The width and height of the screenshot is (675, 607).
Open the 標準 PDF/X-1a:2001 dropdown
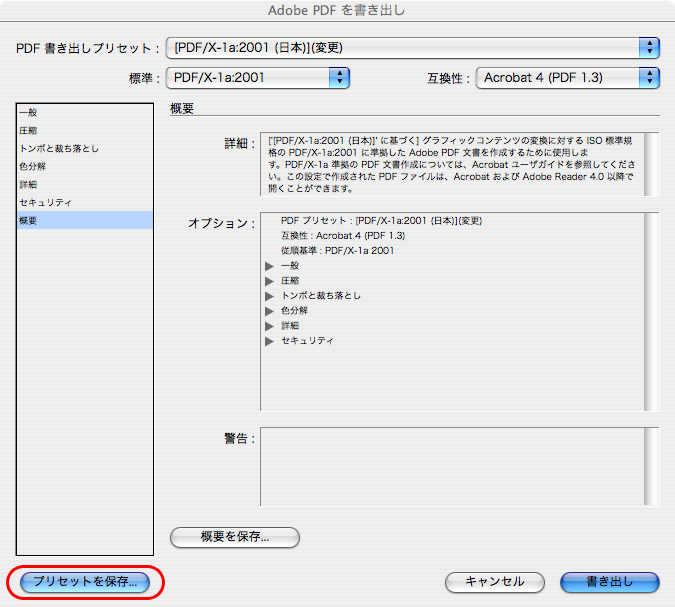click(257, 78)
